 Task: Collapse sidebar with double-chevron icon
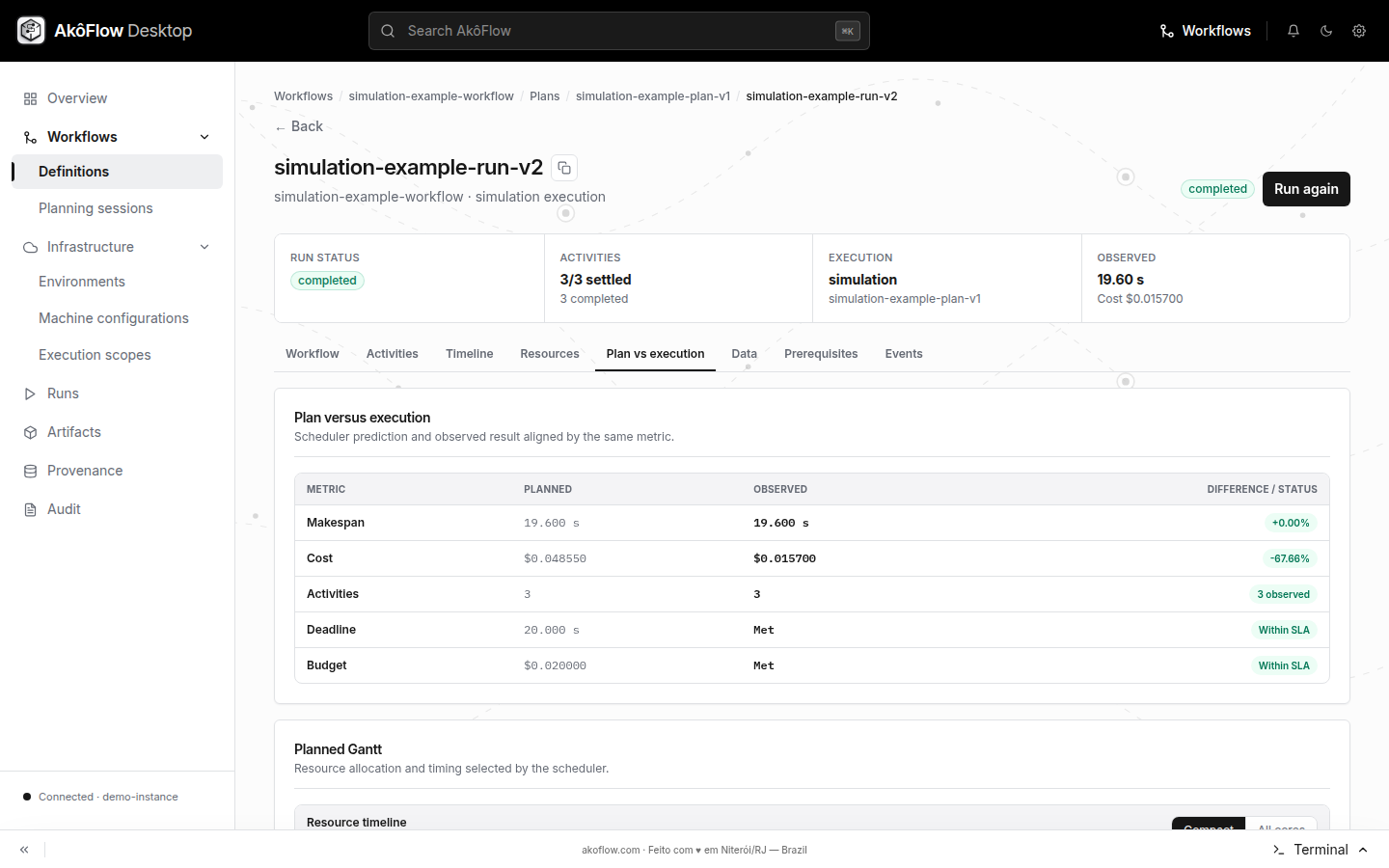24,850
